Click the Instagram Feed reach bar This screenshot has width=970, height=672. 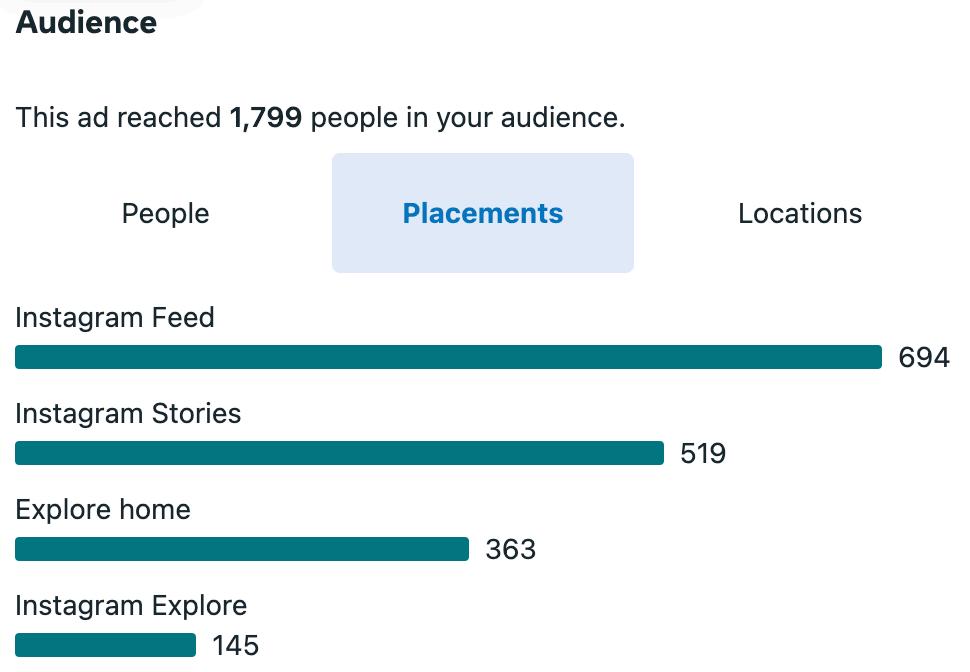click(x=448, y=357)
